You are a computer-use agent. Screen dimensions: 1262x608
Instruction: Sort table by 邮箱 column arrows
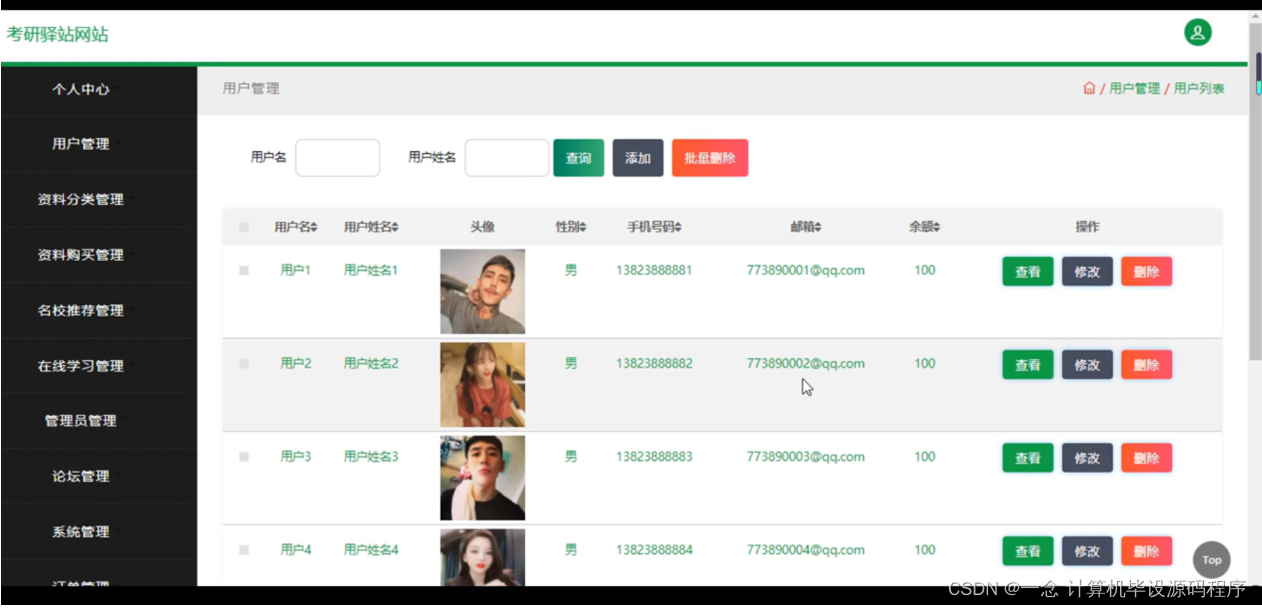(x=818, y=228)
